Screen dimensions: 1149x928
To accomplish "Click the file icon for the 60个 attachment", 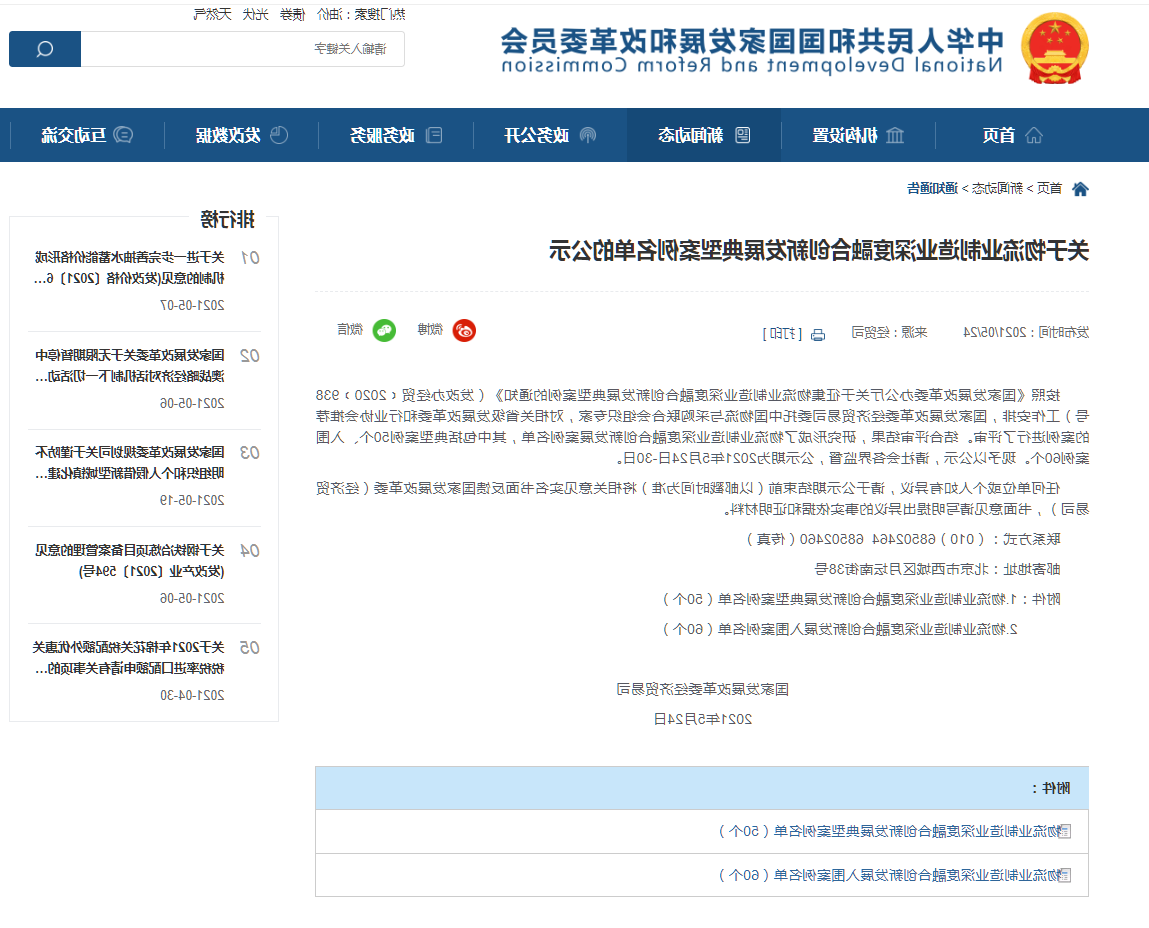I will point(1064,875).
